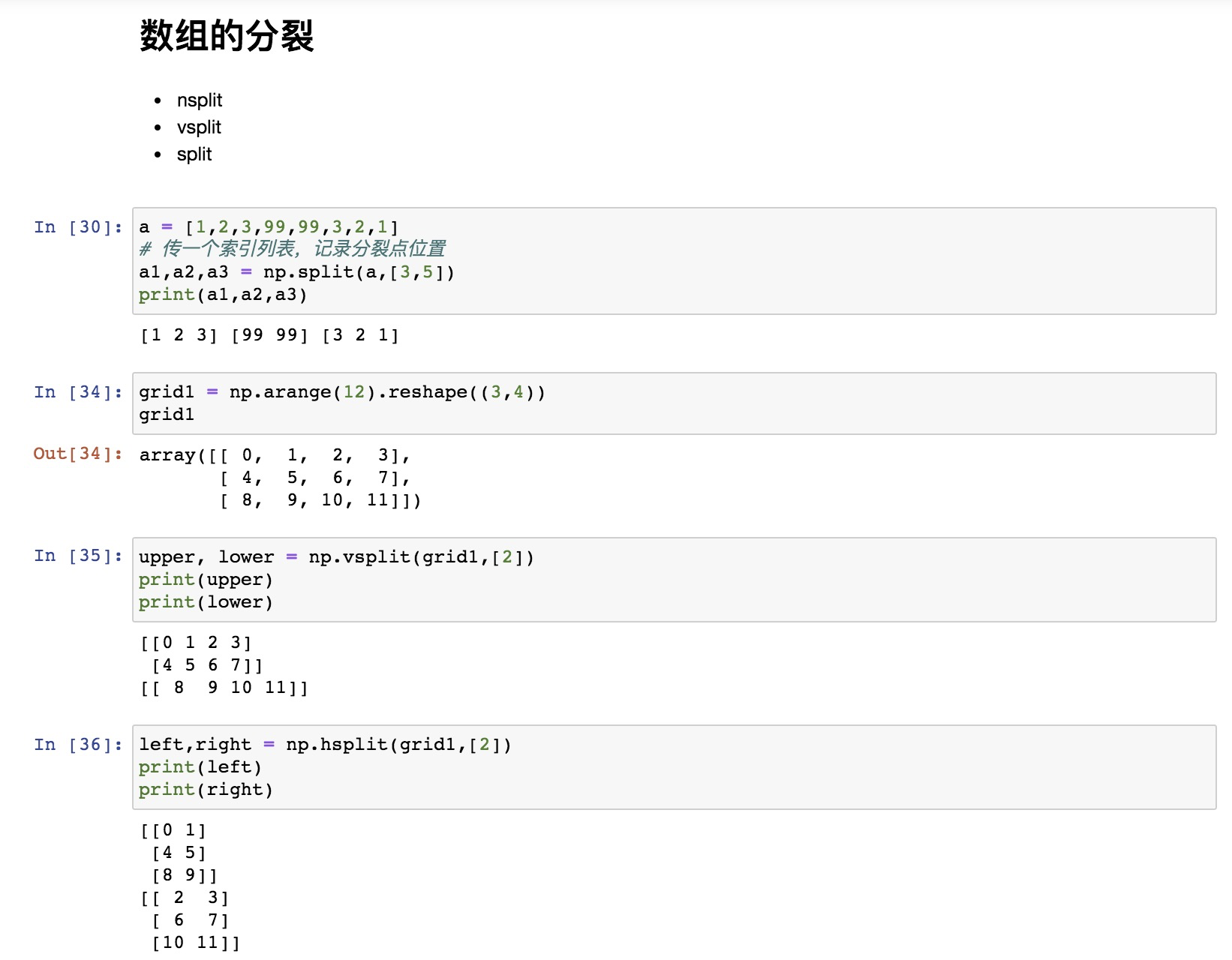Click the print(right) code line
The width and height of the screenshot is (1232, 960).
click(x=206, y=790)
